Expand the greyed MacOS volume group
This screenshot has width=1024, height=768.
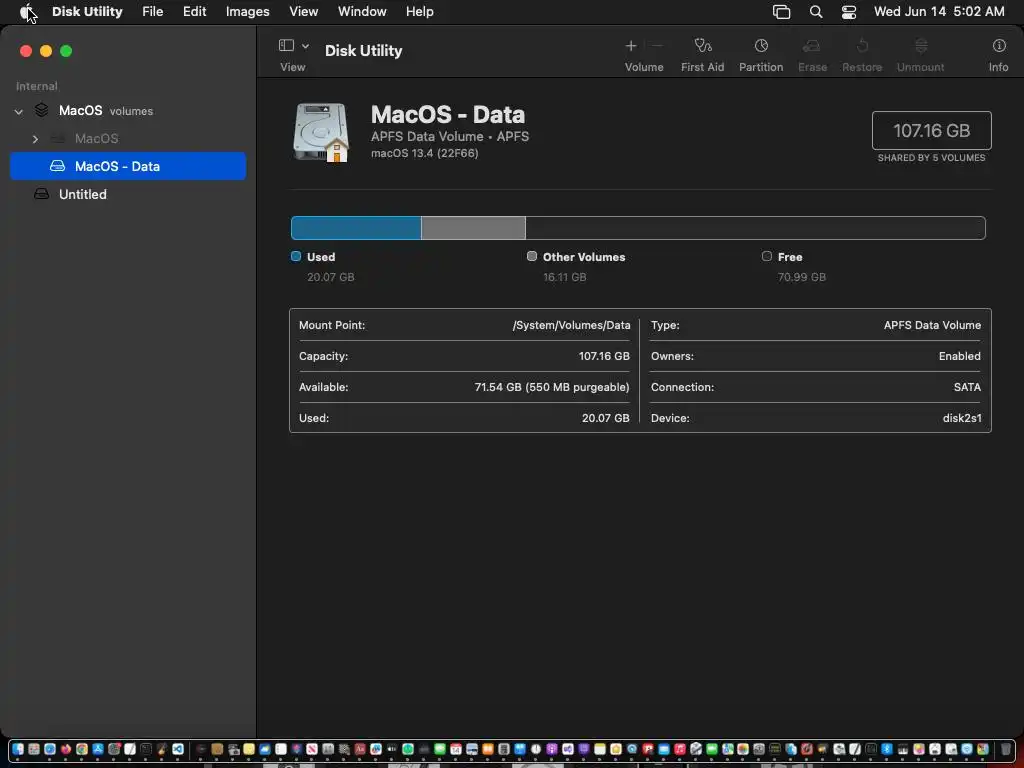point(35,139)
